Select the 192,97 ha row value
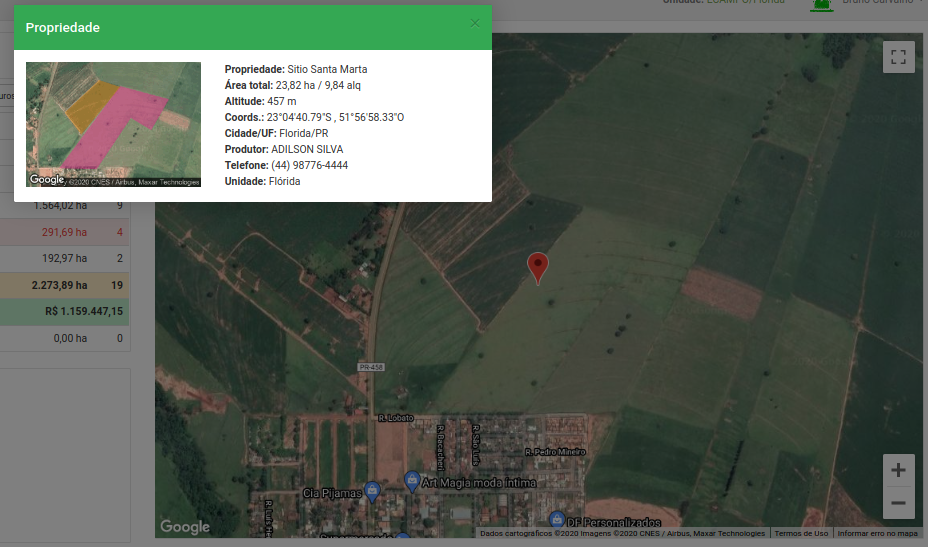This screenshot has height=547, width=928. 65,258
